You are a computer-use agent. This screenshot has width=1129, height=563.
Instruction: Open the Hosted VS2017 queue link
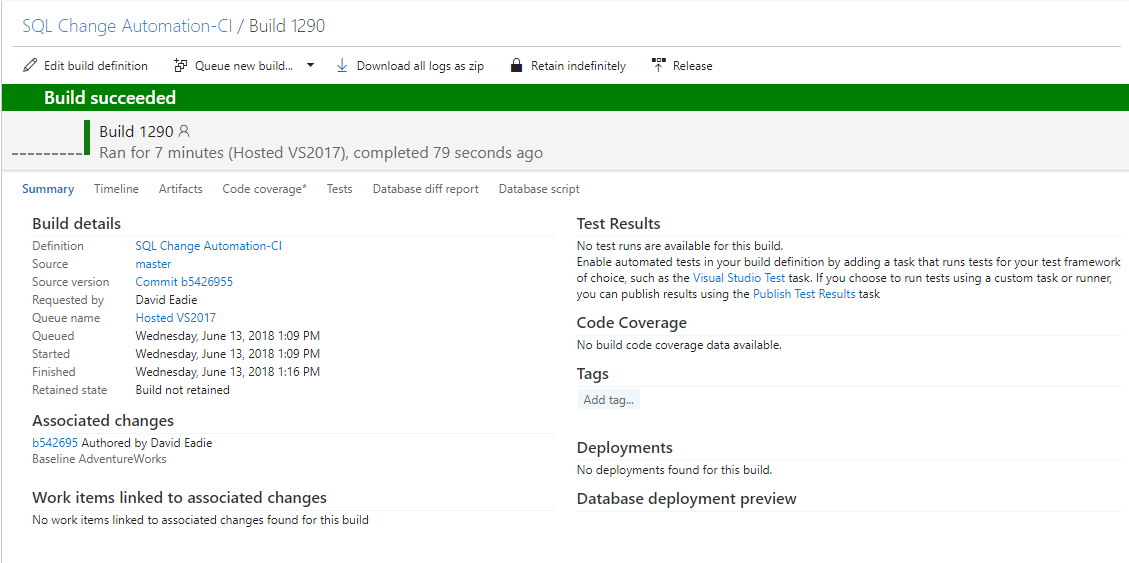point(176,317)
